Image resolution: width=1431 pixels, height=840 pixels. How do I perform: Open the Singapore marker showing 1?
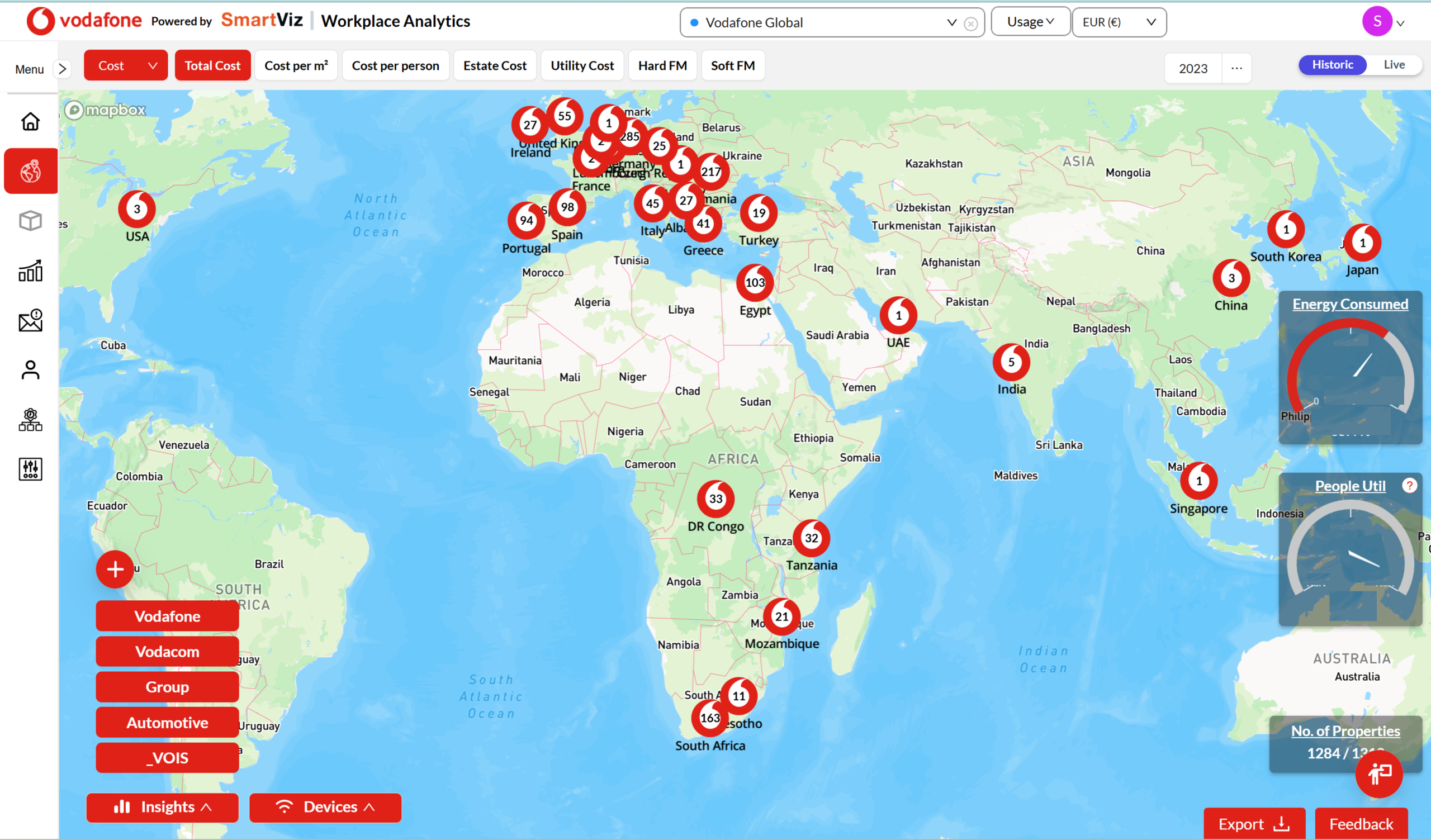click(1199, 481)
